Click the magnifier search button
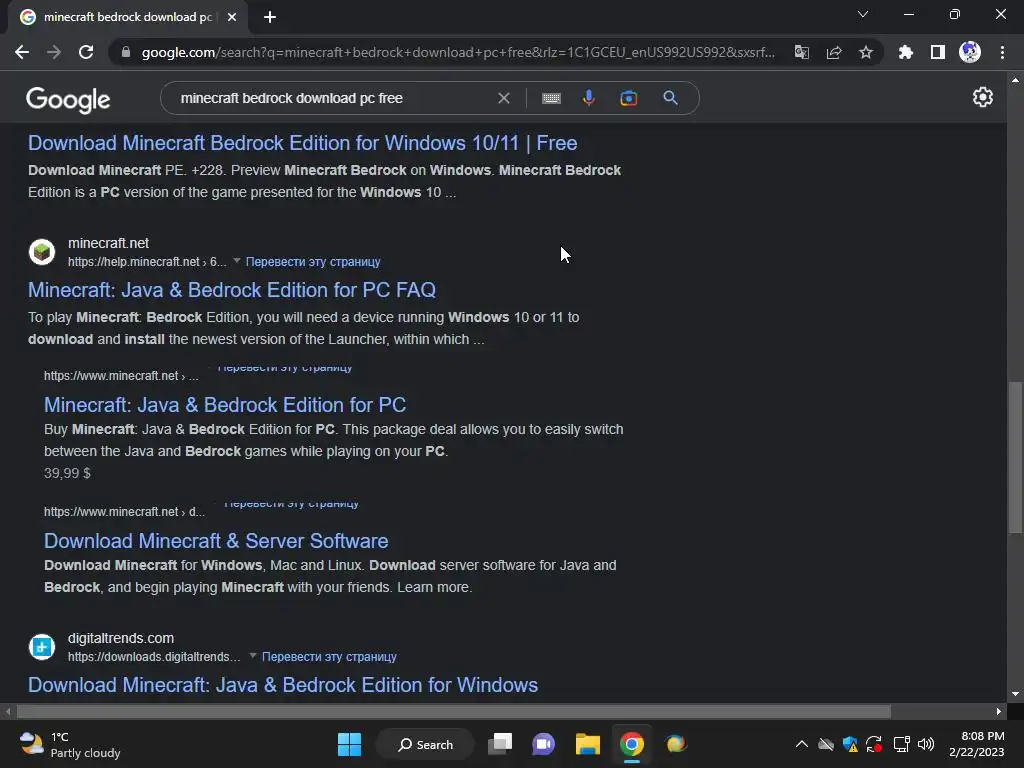Screen dimensions: 1024x768 pos(670,98)
